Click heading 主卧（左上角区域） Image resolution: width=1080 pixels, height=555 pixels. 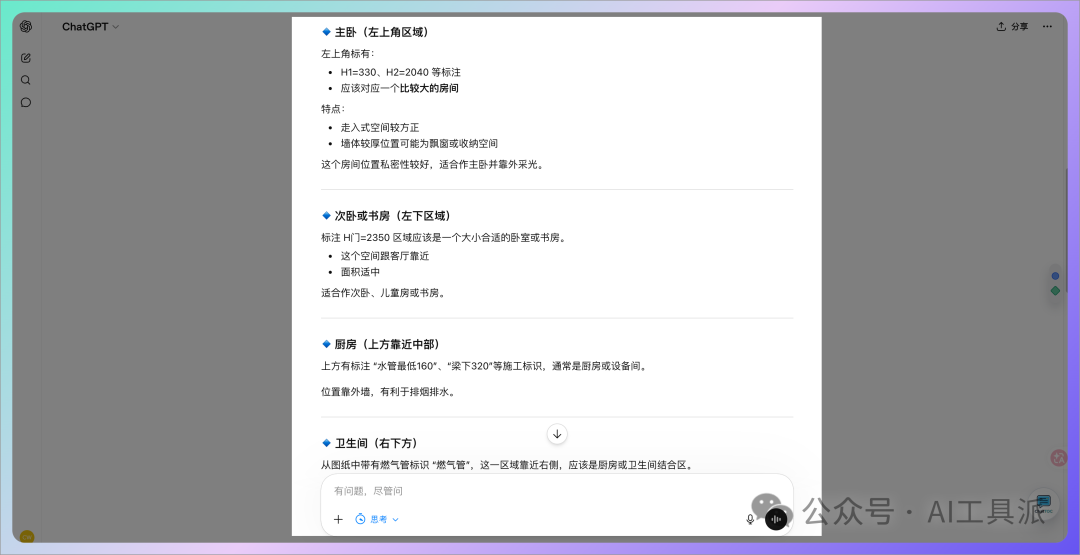(x=383, y=32)
